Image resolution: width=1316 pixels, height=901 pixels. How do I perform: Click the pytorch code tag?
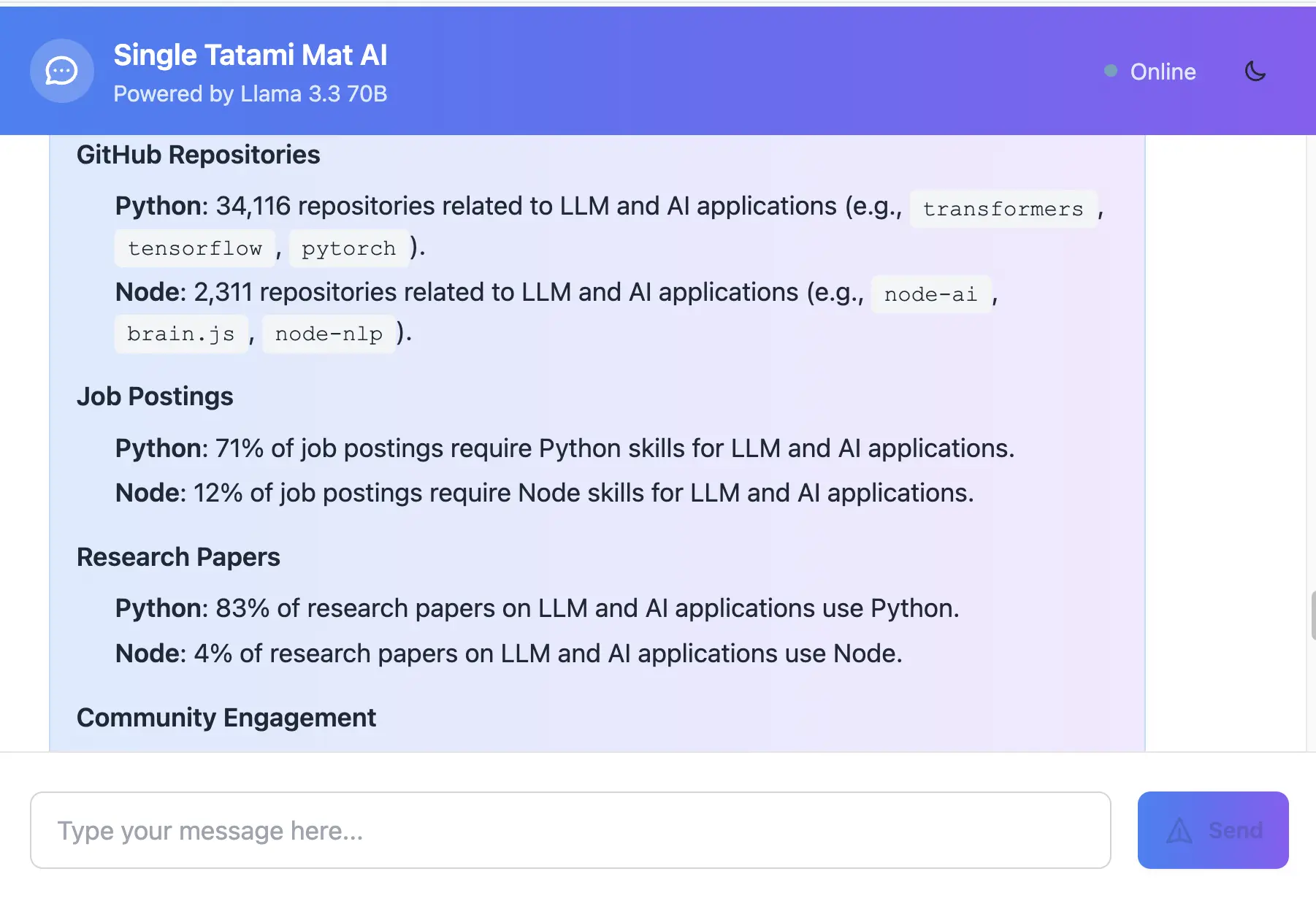349,248
